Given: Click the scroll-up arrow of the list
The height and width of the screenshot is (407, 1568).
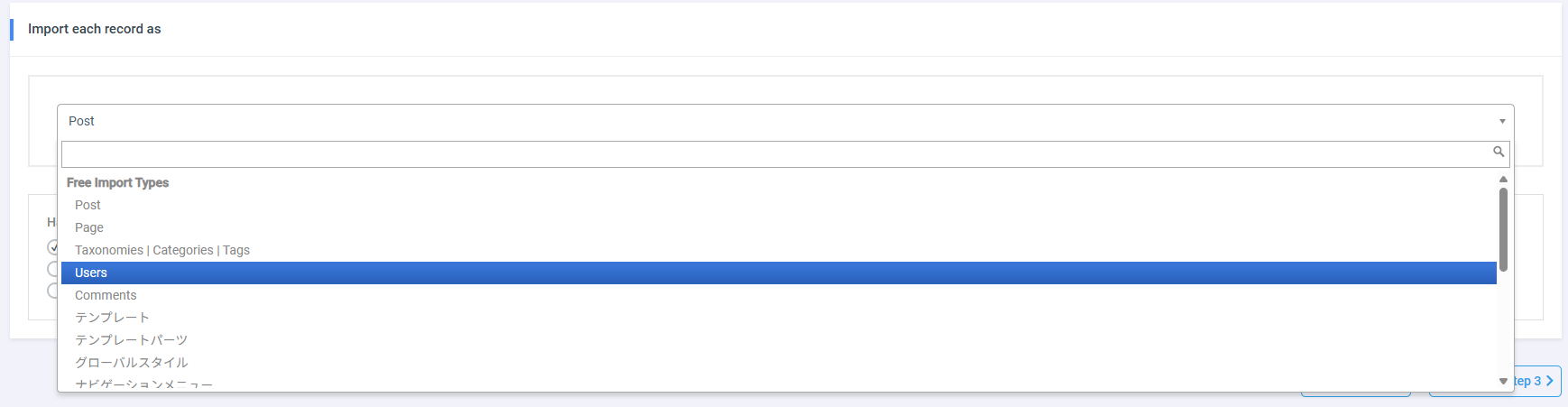Looking at the screenshot, I should (x=1503, y=180).
